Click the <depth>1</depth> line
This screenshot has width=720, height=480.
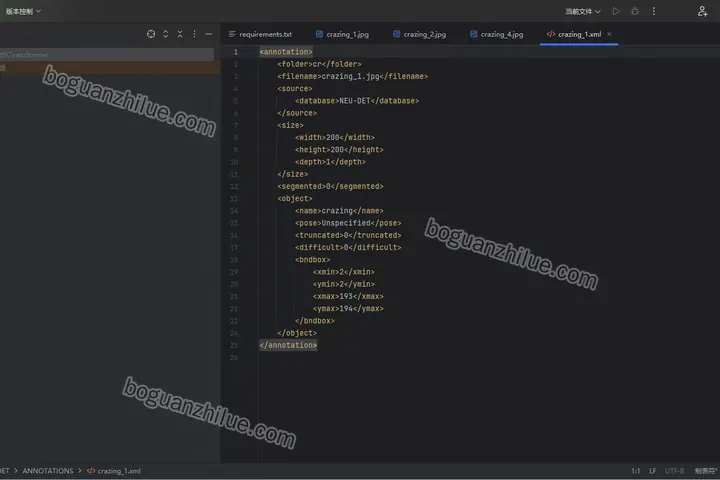point(330,162)
